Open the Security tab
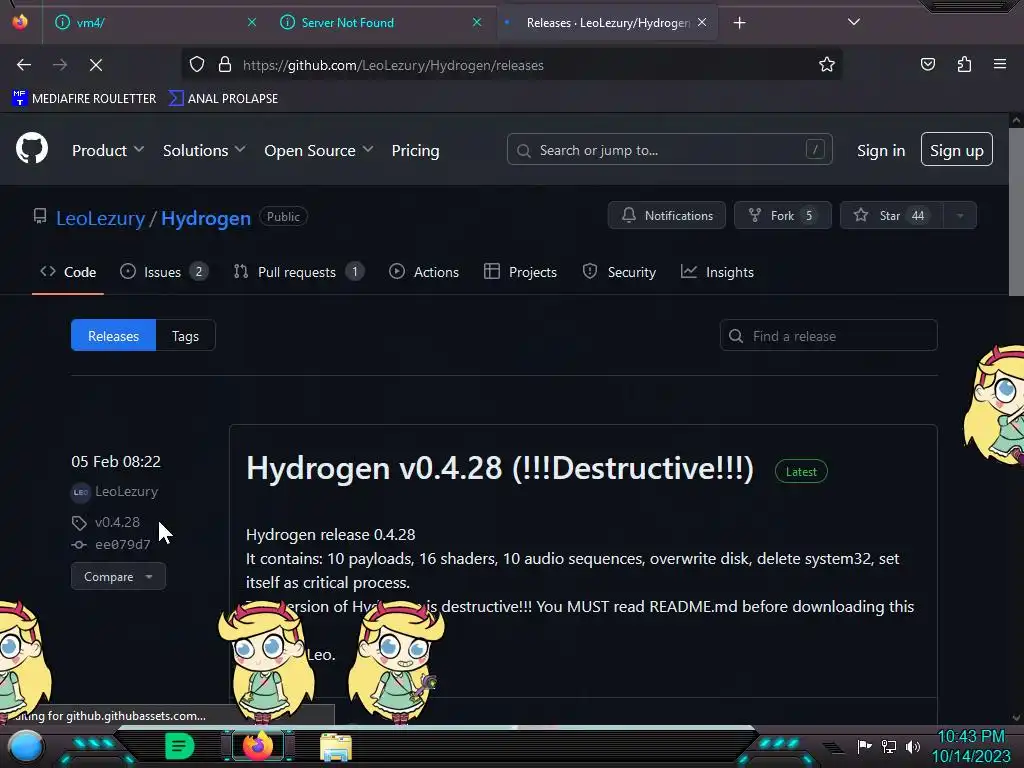 coord(619,272)
